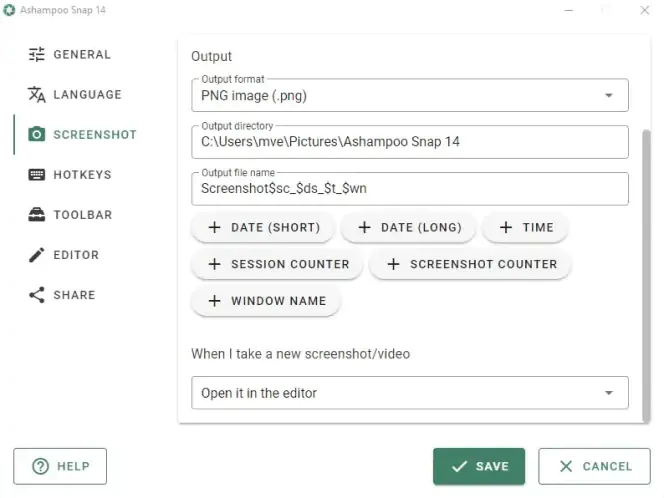The width and height of the screenshot is (664, 498).
Task: Switch to the Hotkeys settings tab
Action: coord(82,175)
